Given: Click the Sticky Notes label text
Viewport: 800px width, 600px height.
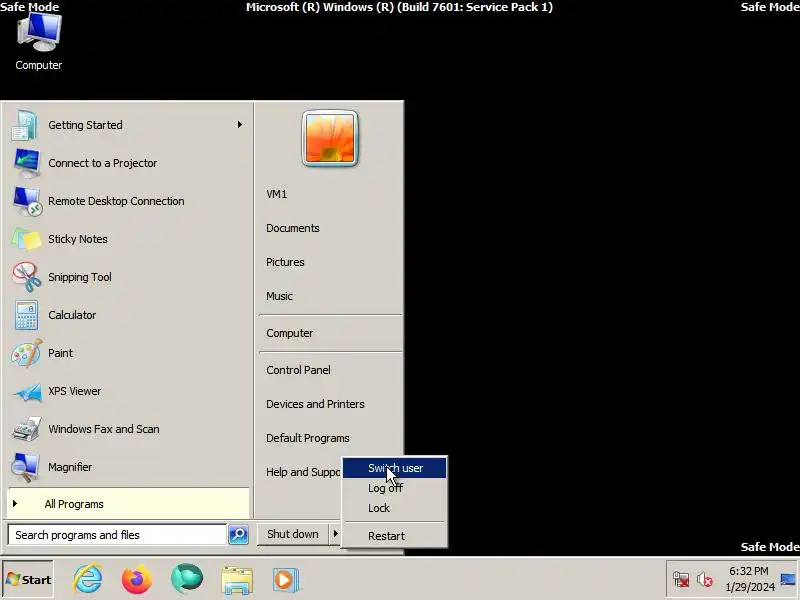Looking at the screenshot, I should point(78,239).
